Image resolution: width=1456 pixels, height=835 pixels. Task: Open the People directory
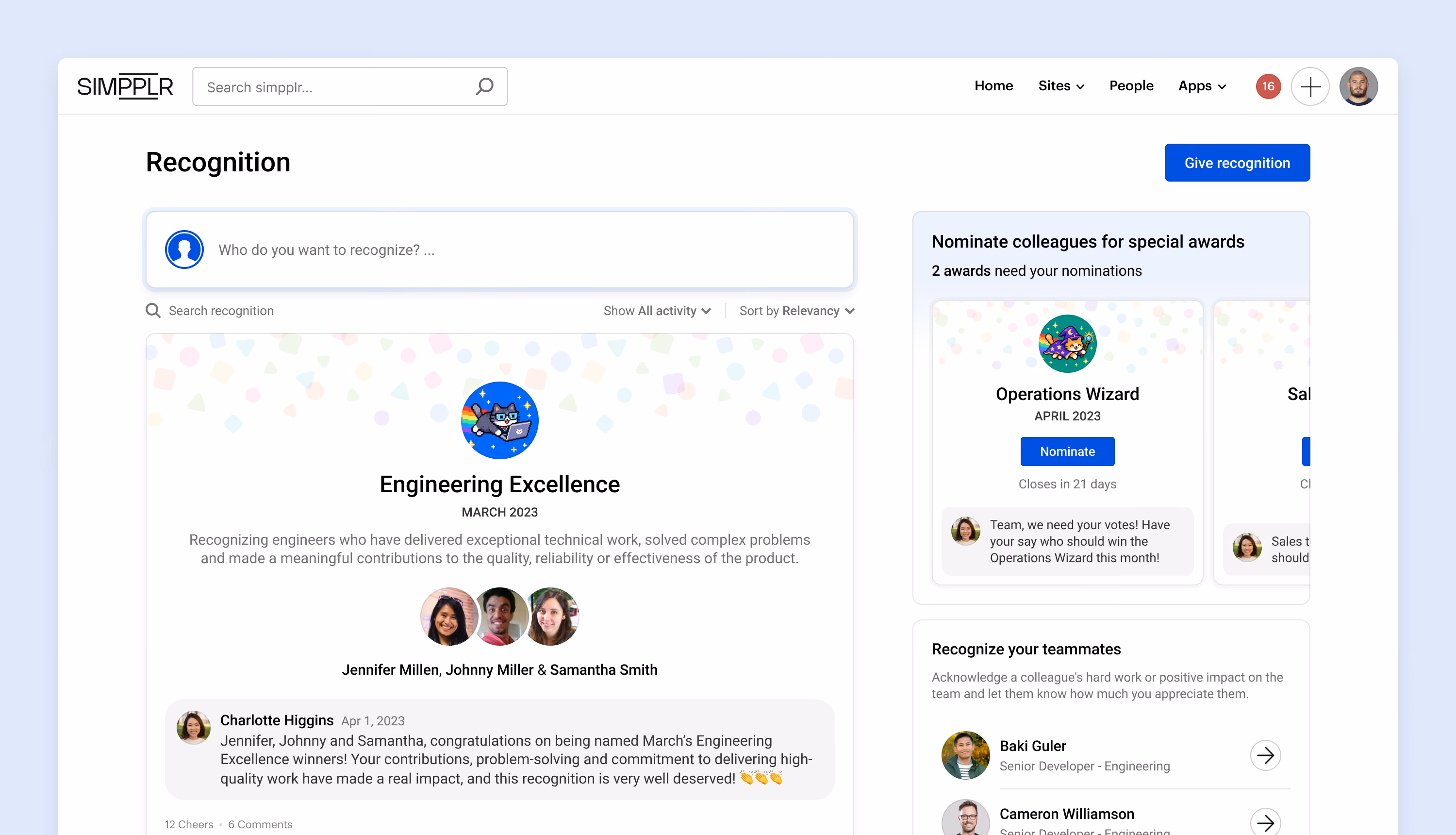(1131, 86)
